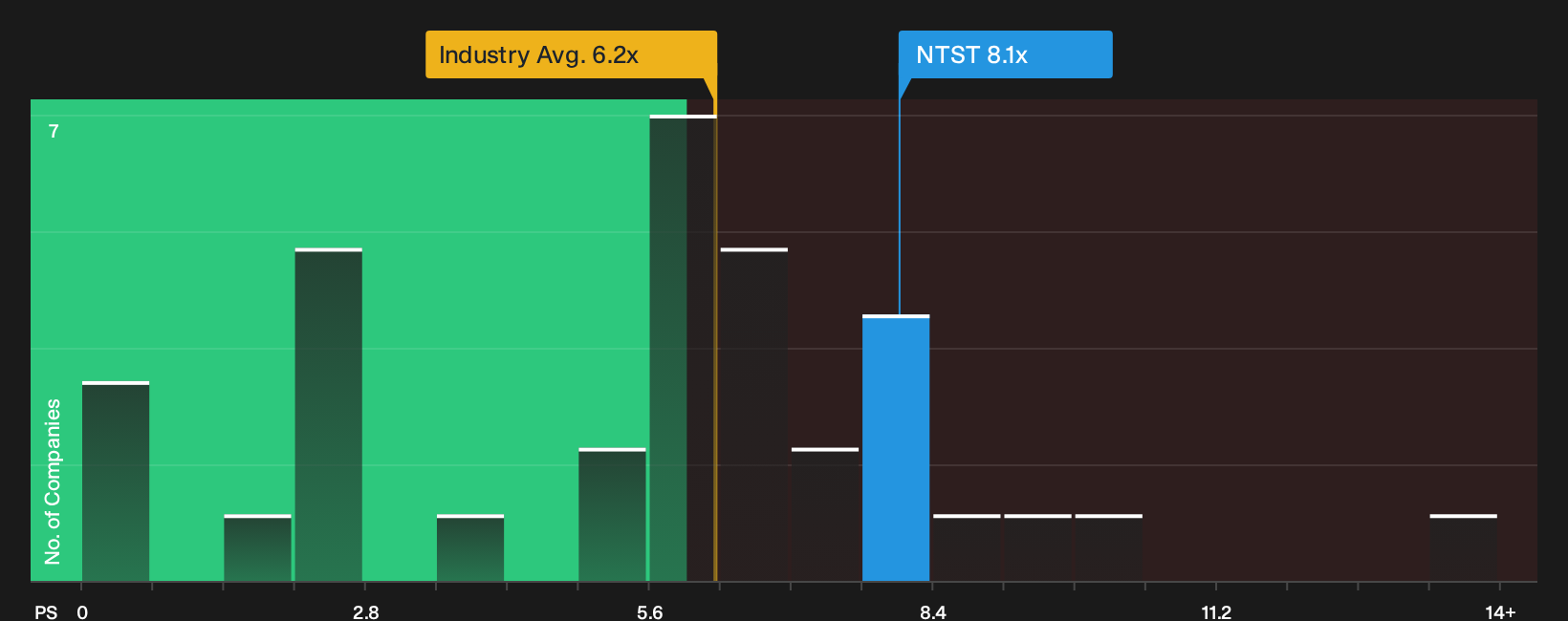Click the 5.6 x-axis label
Viewport: 1568px width, 621px height.
[650, 612]
